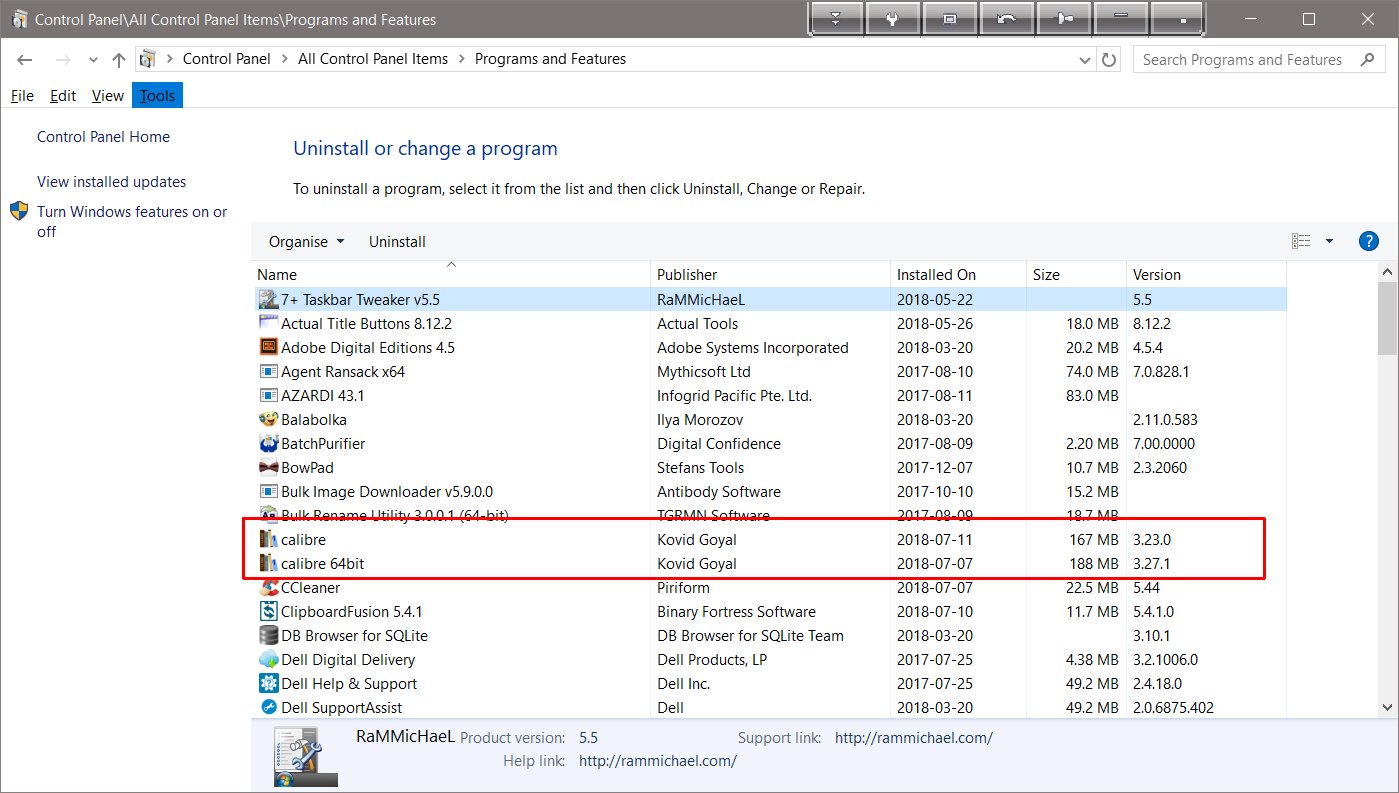Expand the address bar history dropdown

click(x=1086, y=60)
